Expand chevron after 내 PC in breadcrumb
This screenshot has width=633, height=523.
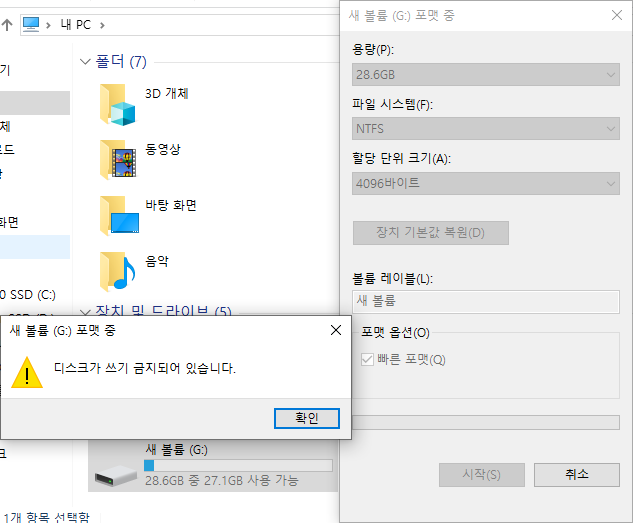pyautogui.click(x=102, y=25)
